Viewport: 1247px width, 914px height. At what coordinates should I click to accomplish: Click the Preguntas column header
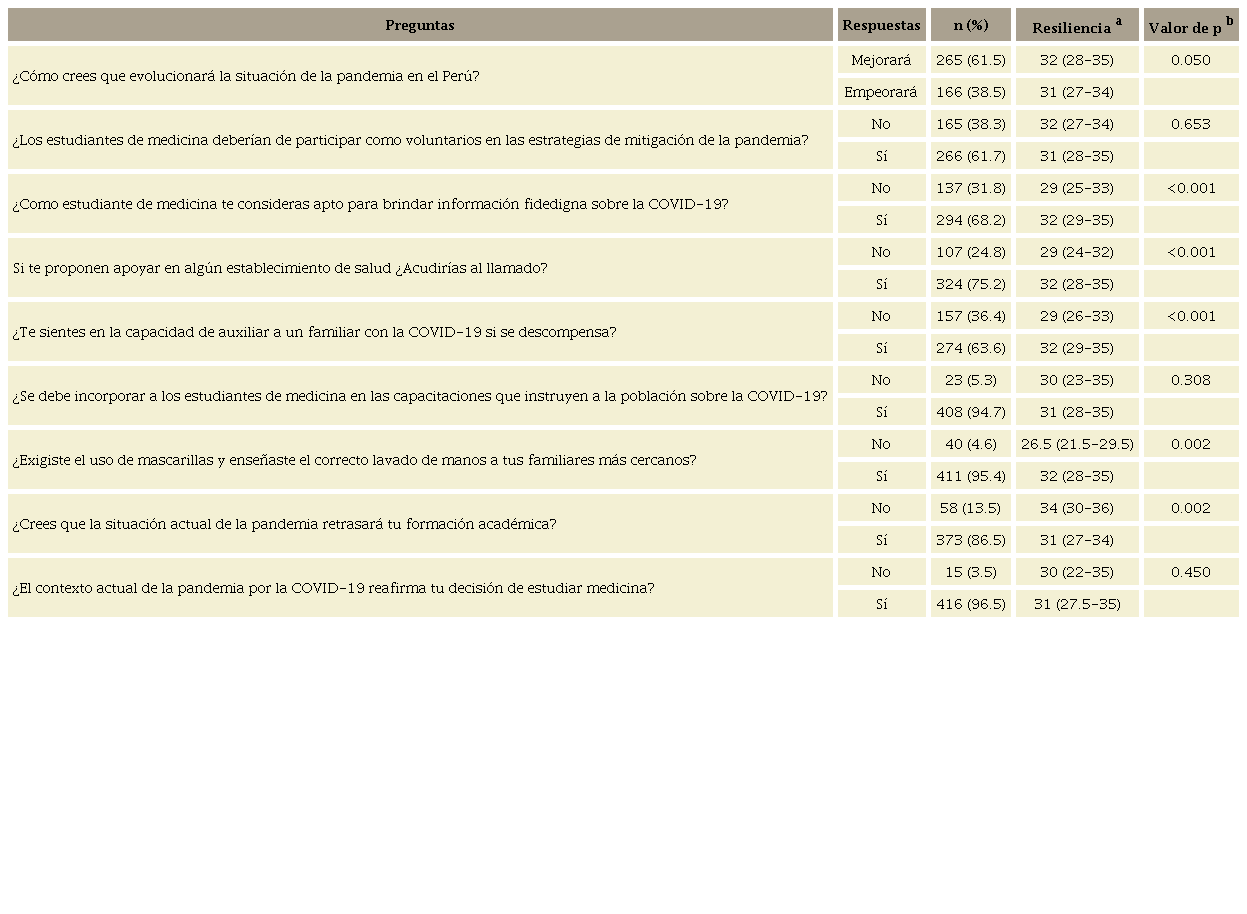[420, 25]
